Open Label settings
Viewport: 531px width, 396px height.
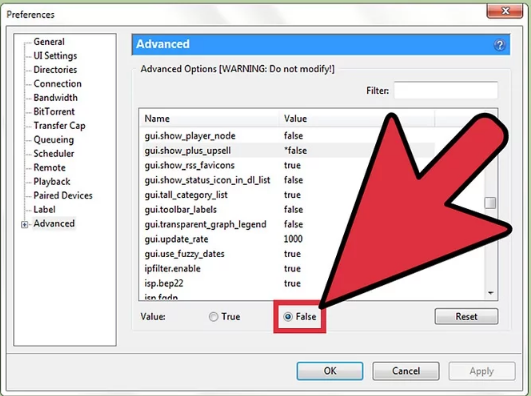coord(44,209)
